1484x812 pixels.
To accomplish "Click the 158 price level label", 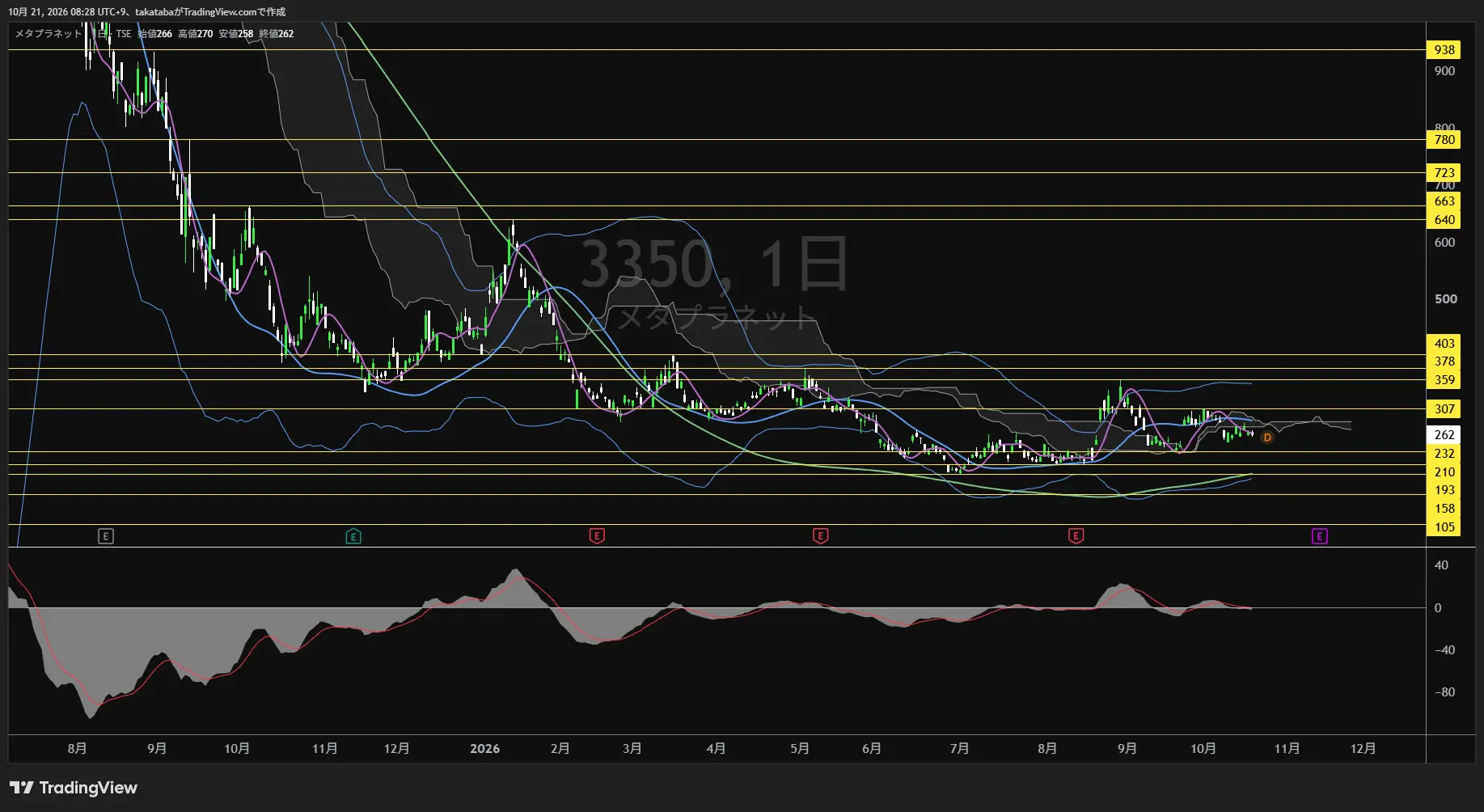I will pos(1444,508).
